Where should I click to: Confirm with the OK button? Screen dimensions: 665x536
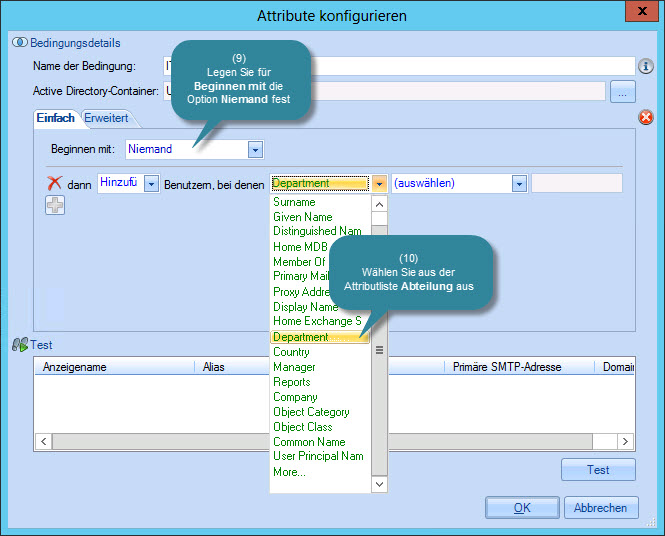click(522, 508)
